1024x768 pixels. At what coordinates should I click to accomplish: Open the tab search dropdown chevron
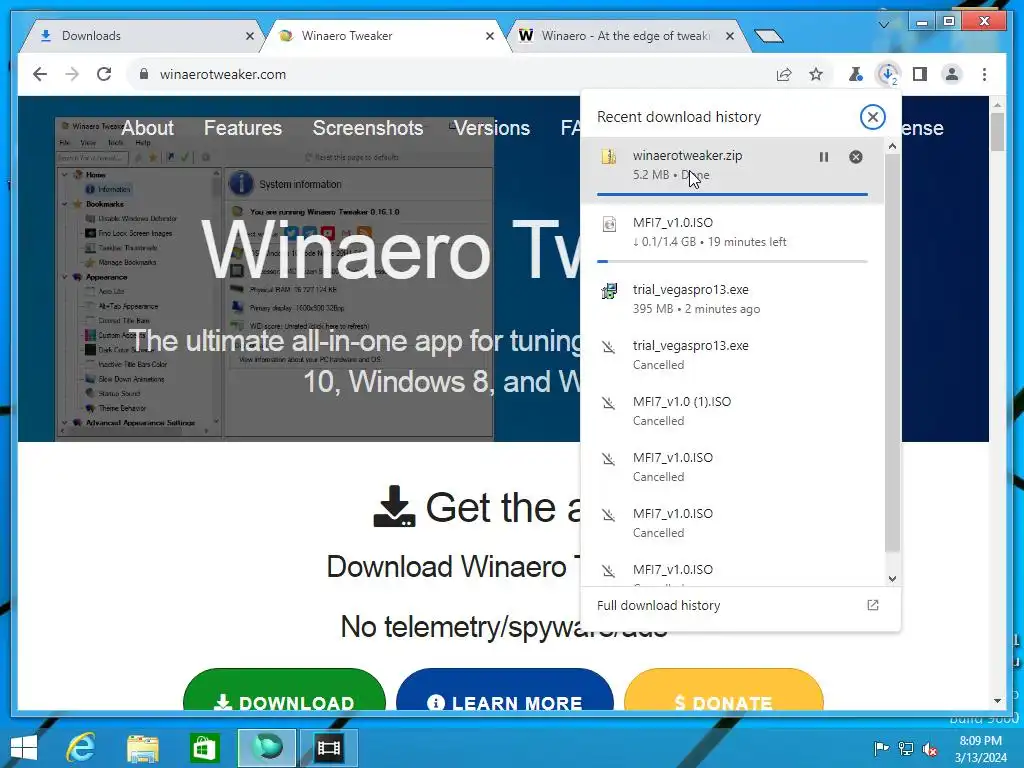point(884,24)
